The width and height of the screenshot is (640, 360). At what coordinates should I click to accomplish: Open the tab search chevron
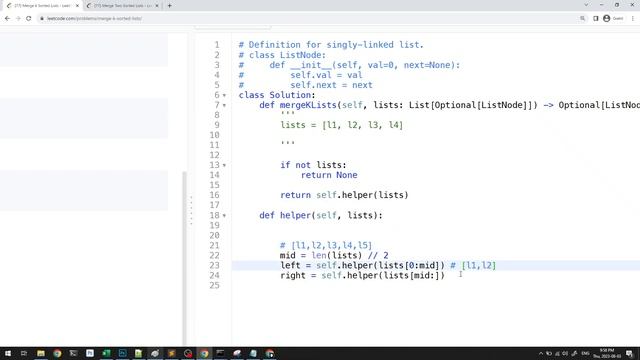point(586,5)
